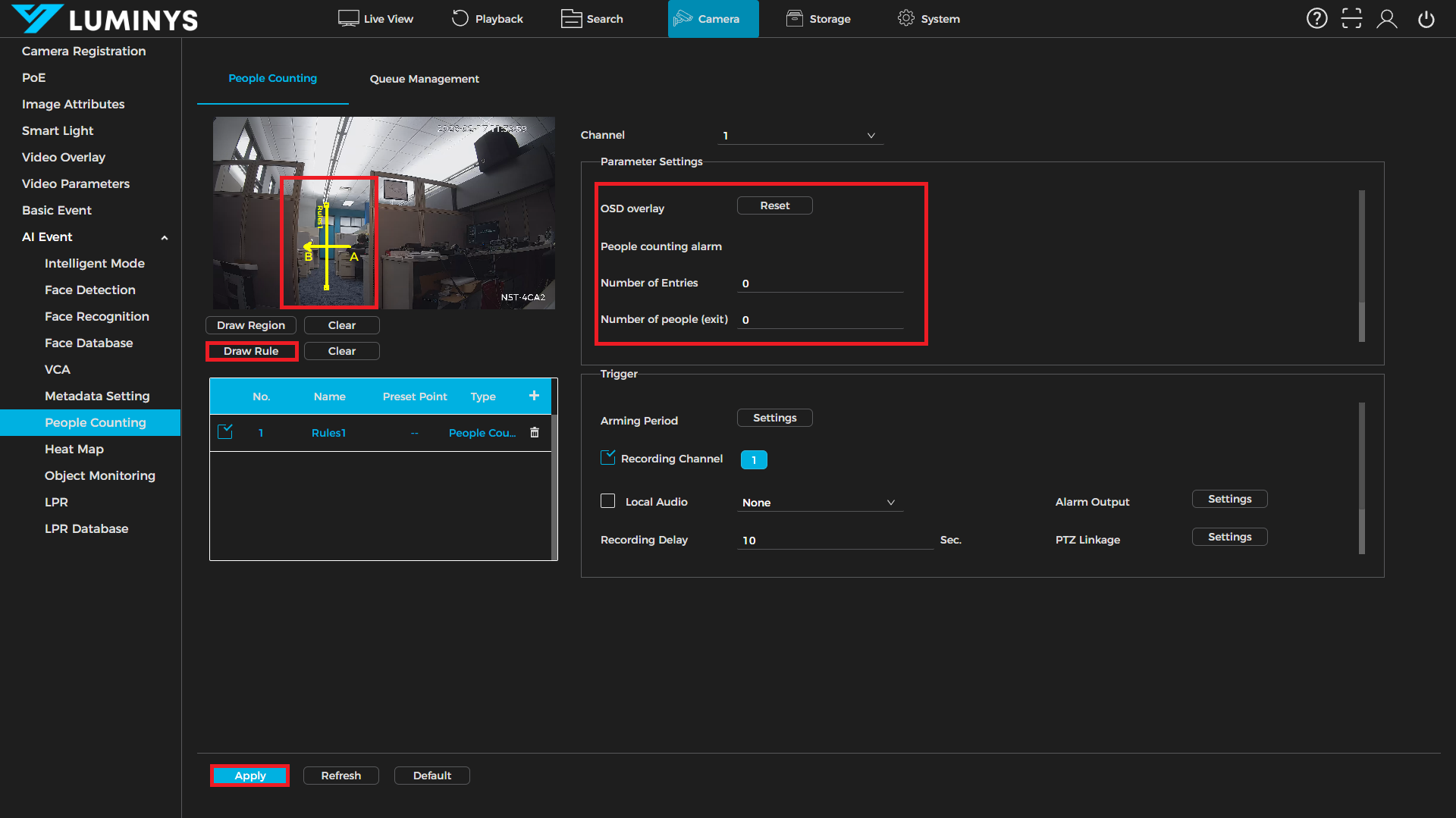This screenshot has width=1456, height=818.
Task: Add a new rule with plus icon
Action: [x=534, y=396]
